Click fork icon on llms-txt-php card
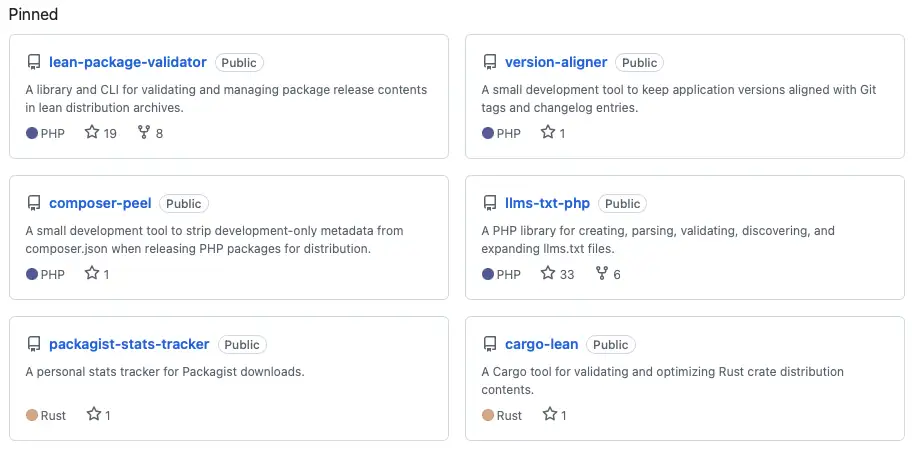914x450 pixels. coord(602,273)
